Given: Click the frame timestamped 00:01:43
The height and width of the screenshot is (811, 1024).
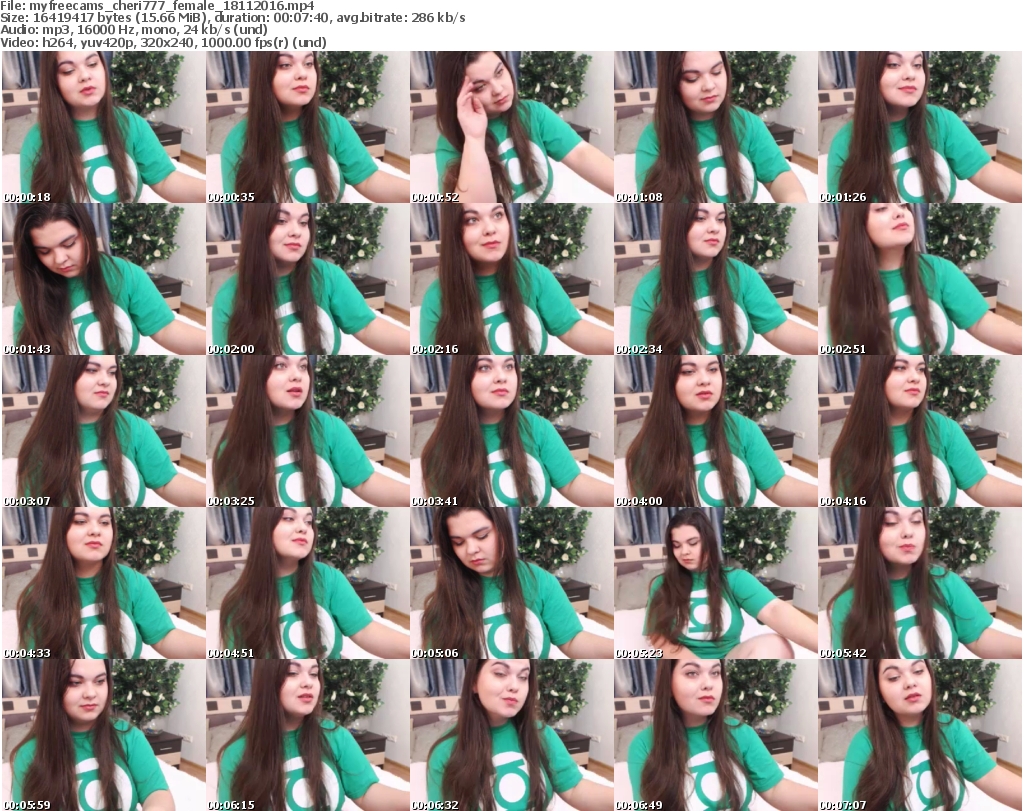Looking at the screenshot, I should pyautogui.click(x=104, y=279).
